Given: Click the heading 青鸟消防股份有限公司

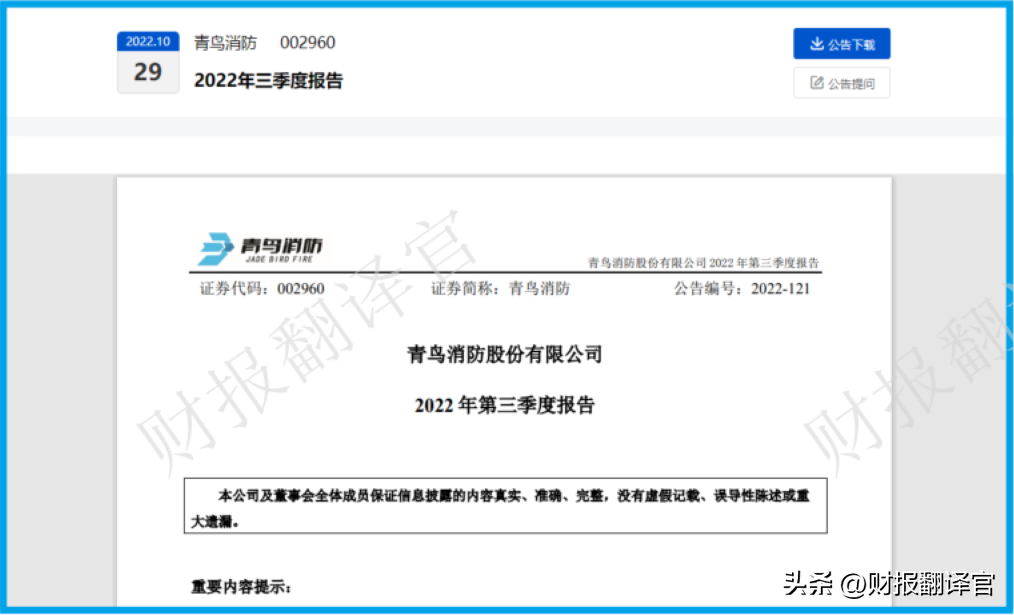Looking at the screenshot, I should click(x=504, y=354).
